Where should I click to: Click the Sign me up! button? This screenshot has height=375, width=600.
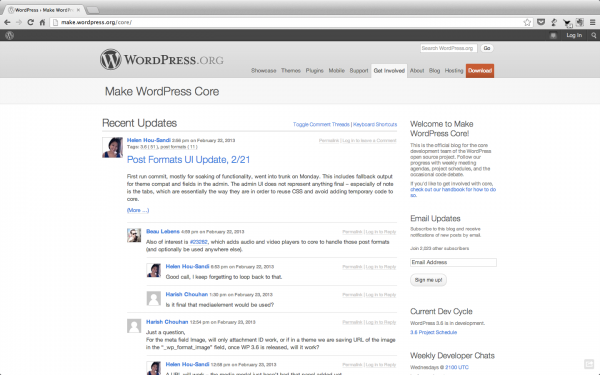(429, 280)
